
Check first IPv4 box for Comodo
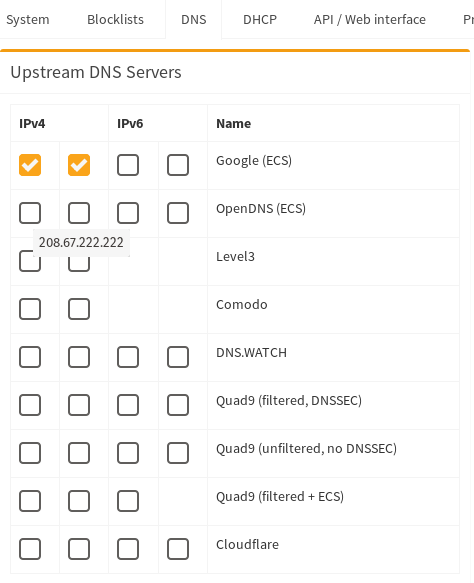point(30,309)
